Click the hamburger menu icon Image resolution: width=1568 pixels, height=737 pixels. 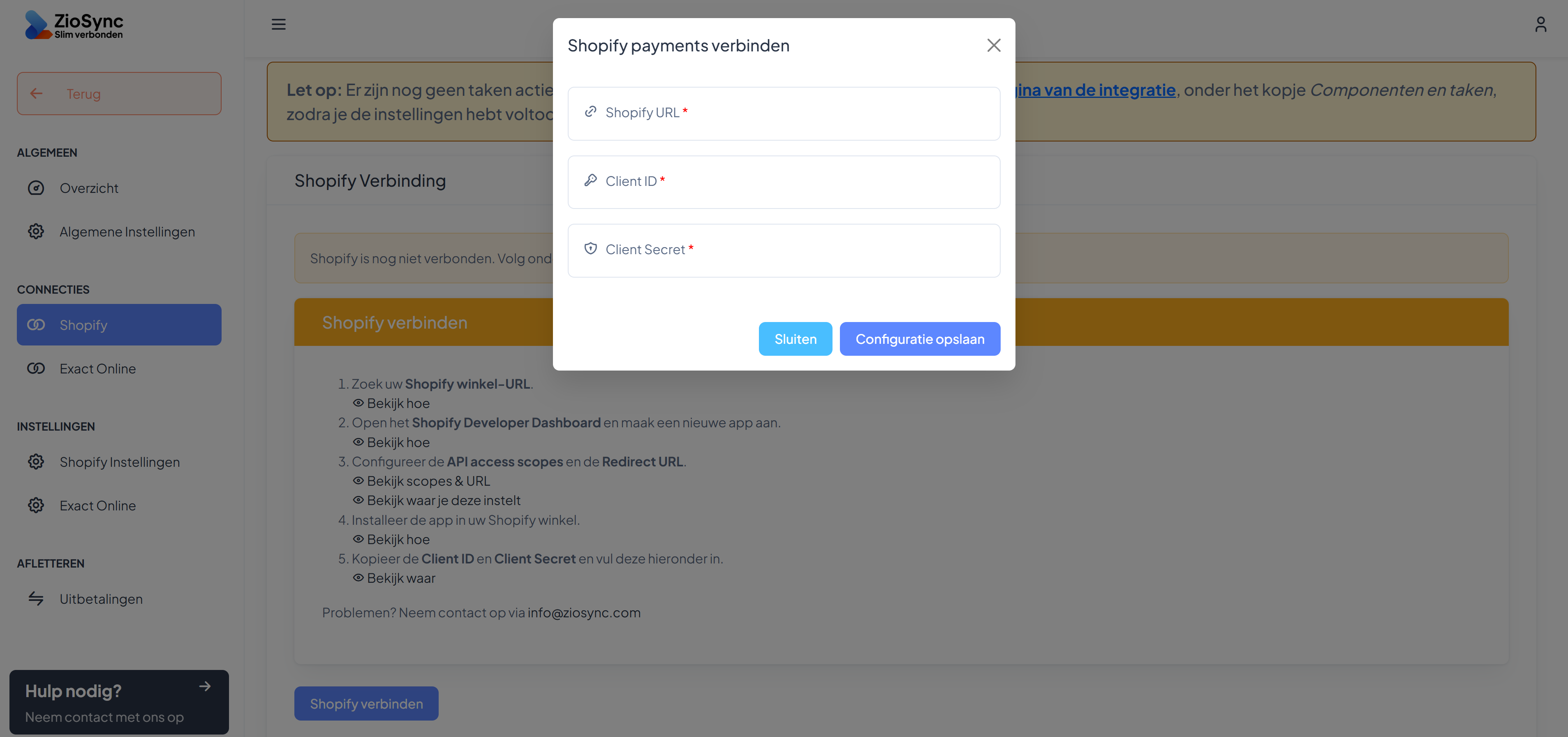278,24
